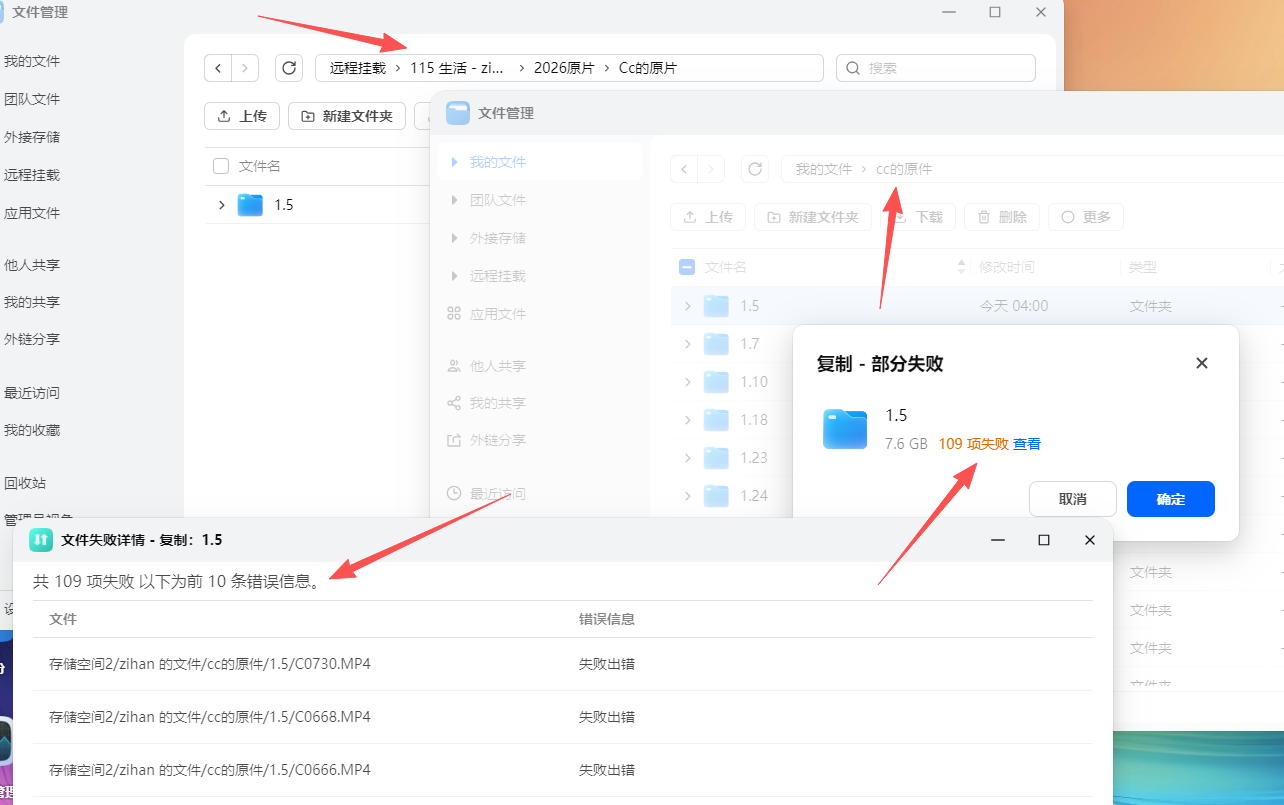The height and width of the screenshot is (805, 1284).
Task: Click the 取消 button in copy dialog
Action: [x=1072, y=499]
